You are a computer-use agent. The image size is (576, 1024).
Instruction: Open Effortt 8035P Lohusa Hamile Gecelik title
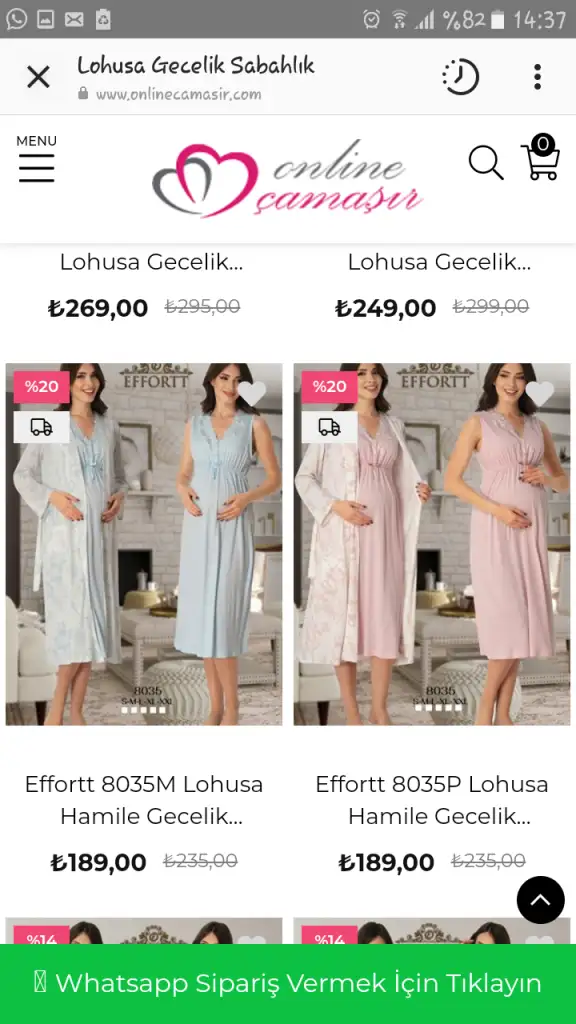pos(432,800)
